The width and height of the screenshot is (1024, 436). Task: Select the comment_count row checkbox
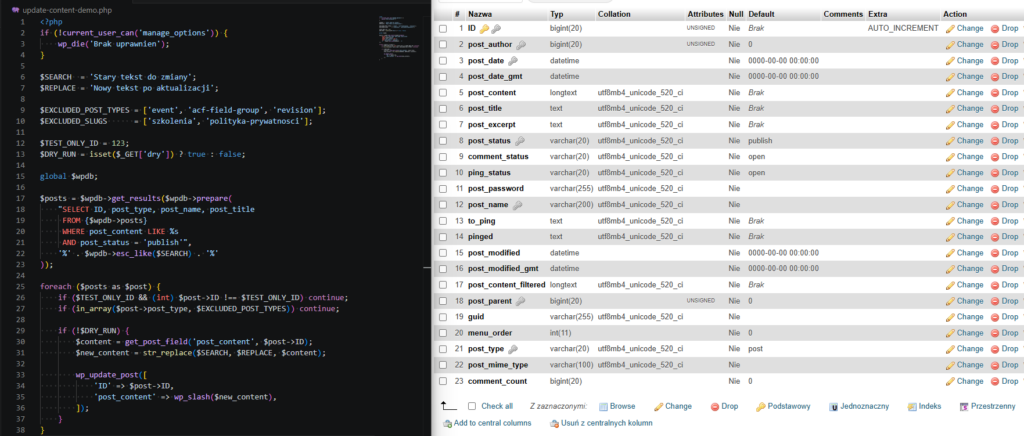tap(443, 381)
